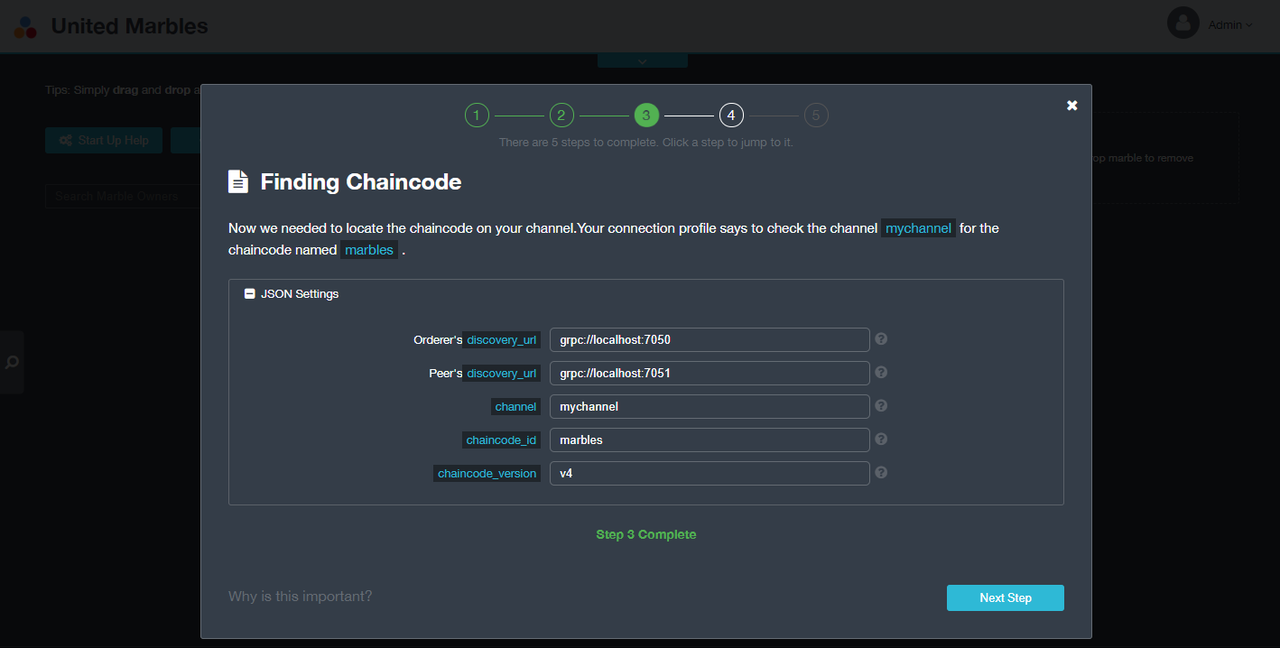Jump to step 1 circle

[477, 115]
